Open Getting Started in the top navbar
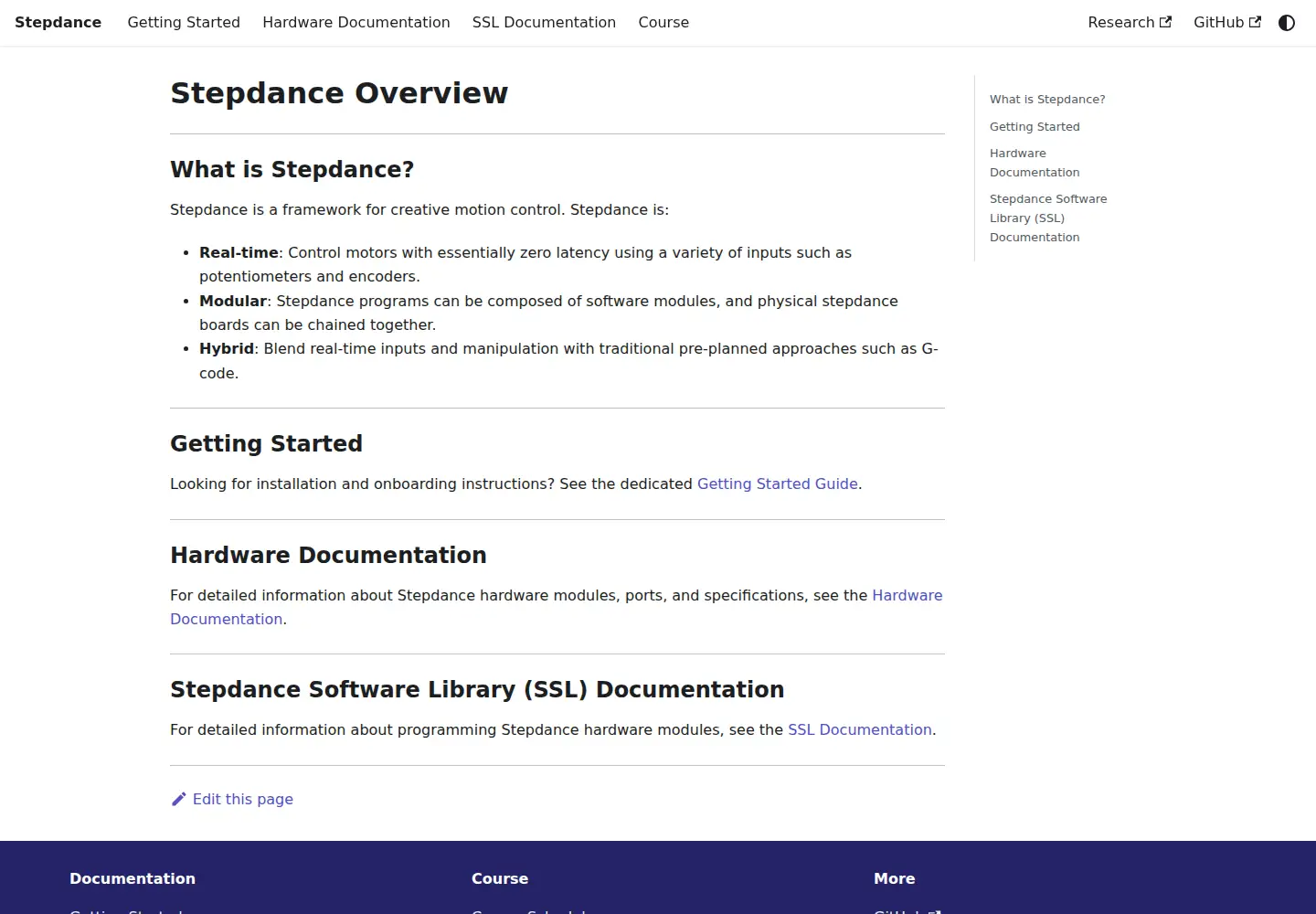This screenshot has width=1316, height=914. (184, 22)
